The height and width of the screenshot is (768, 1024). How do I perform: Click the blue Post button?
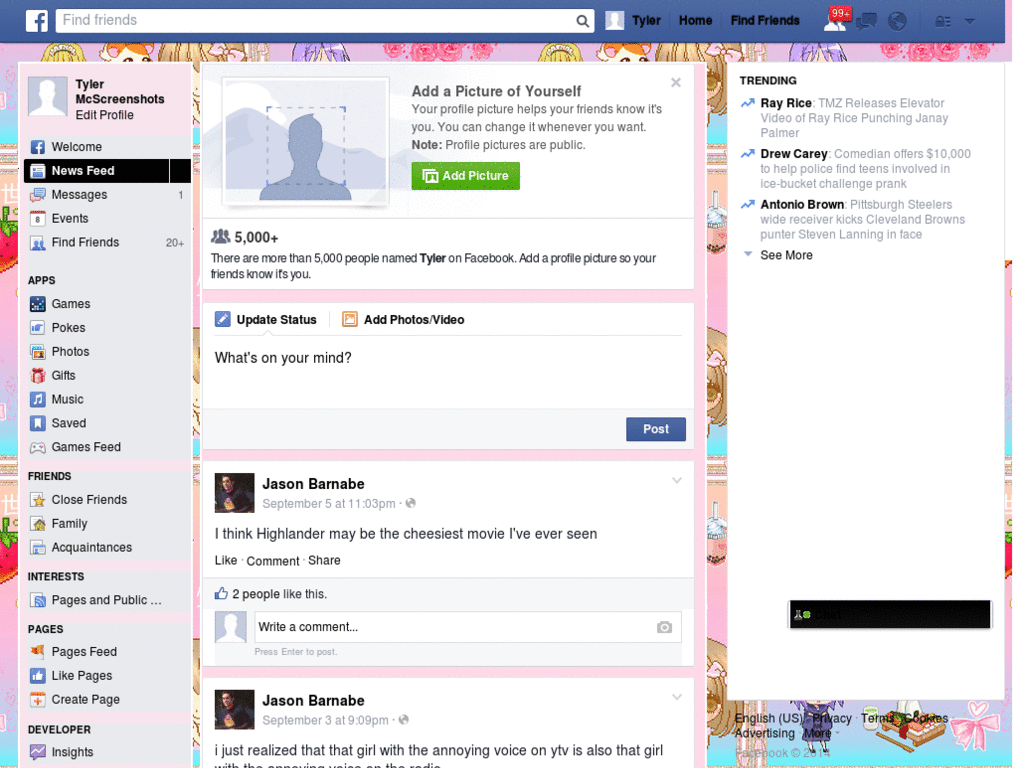tap(656, 430)
